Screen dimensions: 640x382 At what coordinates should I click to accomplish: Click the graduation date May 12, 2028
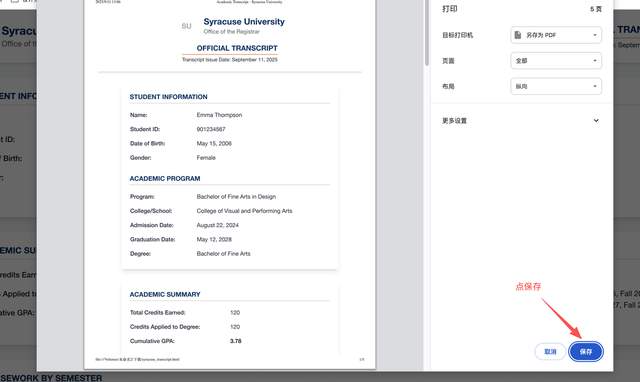coord(214,239)
